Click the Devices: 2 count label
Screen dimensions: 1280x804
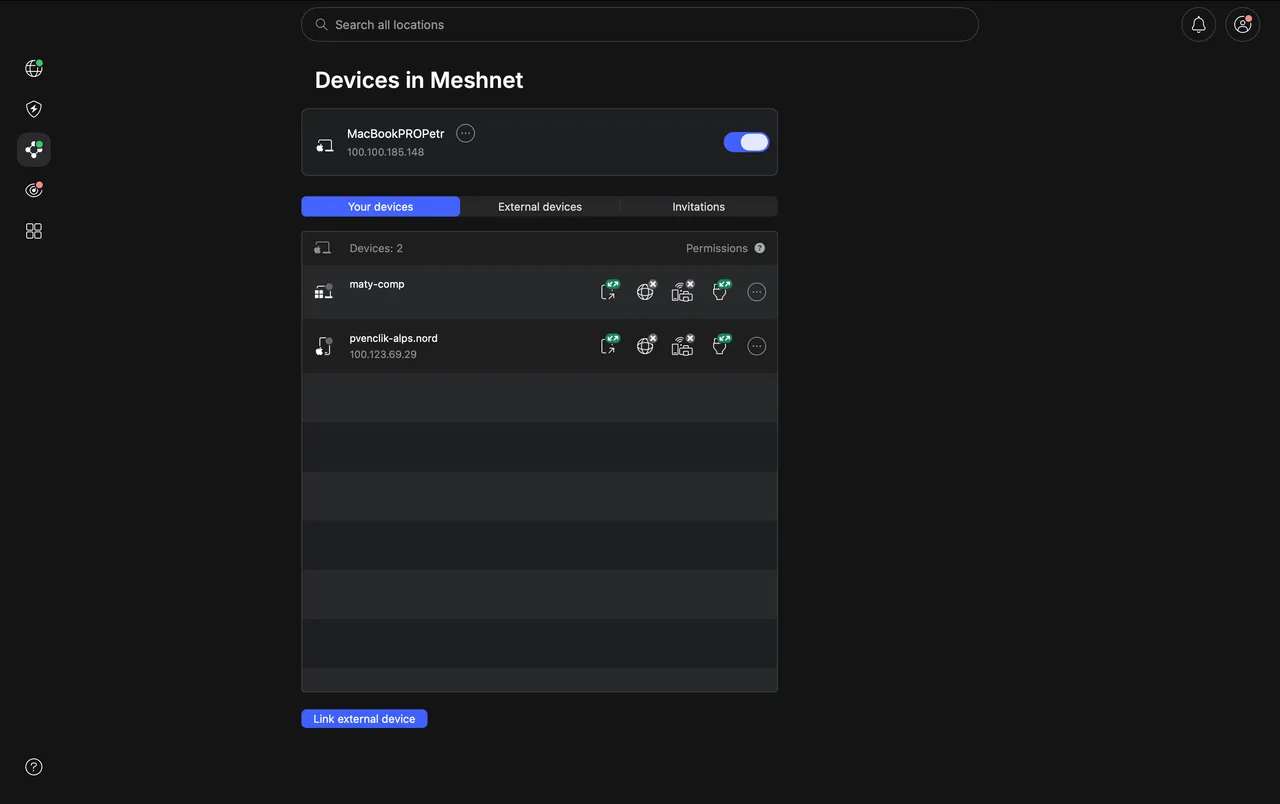click(376, 248)
